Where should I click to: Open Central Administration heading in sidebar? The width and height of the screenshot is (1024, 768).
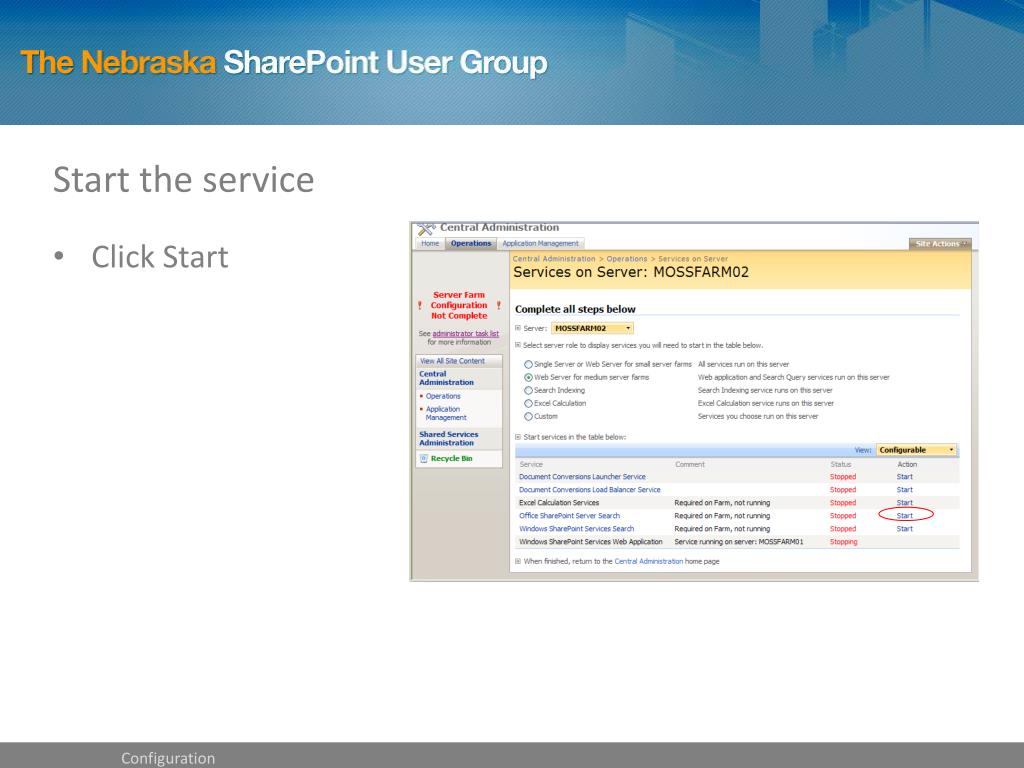click(x=447, y=378)
